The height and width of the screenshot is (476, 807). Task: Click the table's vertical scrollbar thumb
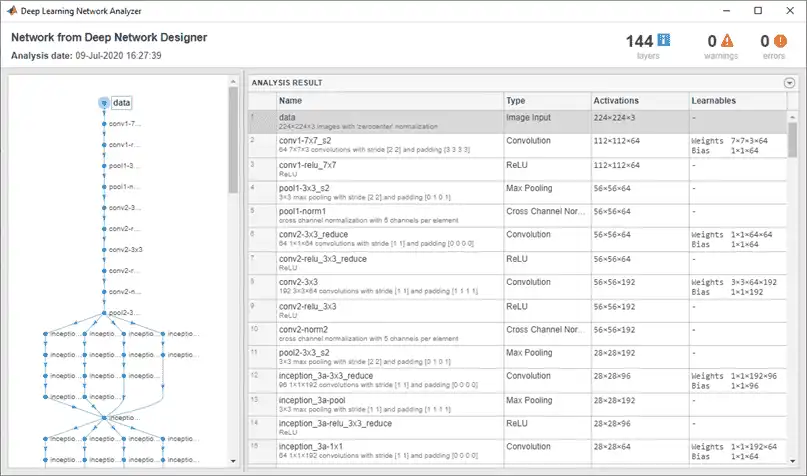pos(791,133)
